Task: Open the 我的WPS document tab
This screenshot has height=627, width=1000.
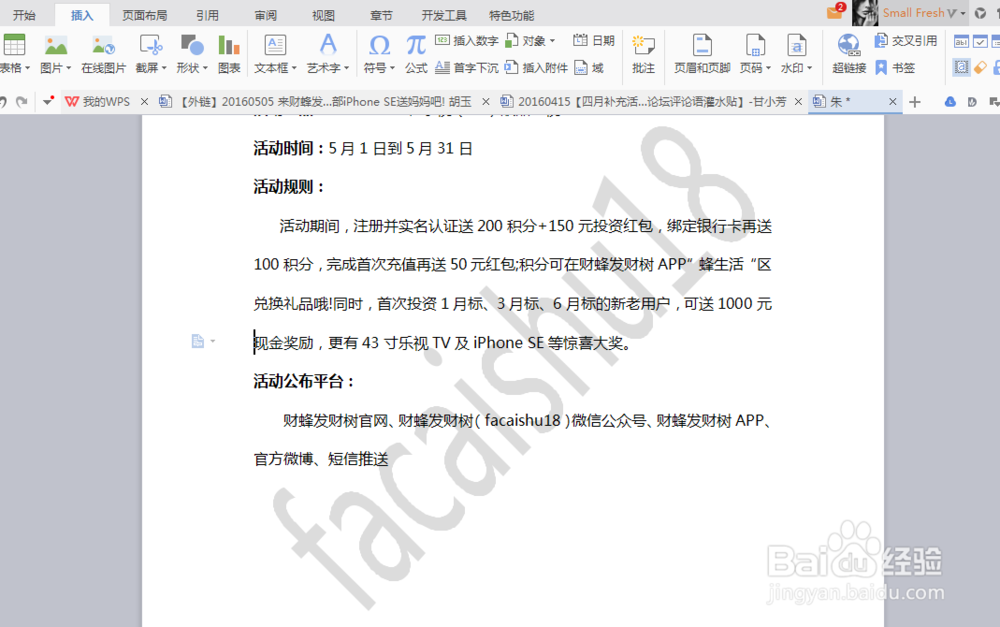Action: tap(98, 101)
